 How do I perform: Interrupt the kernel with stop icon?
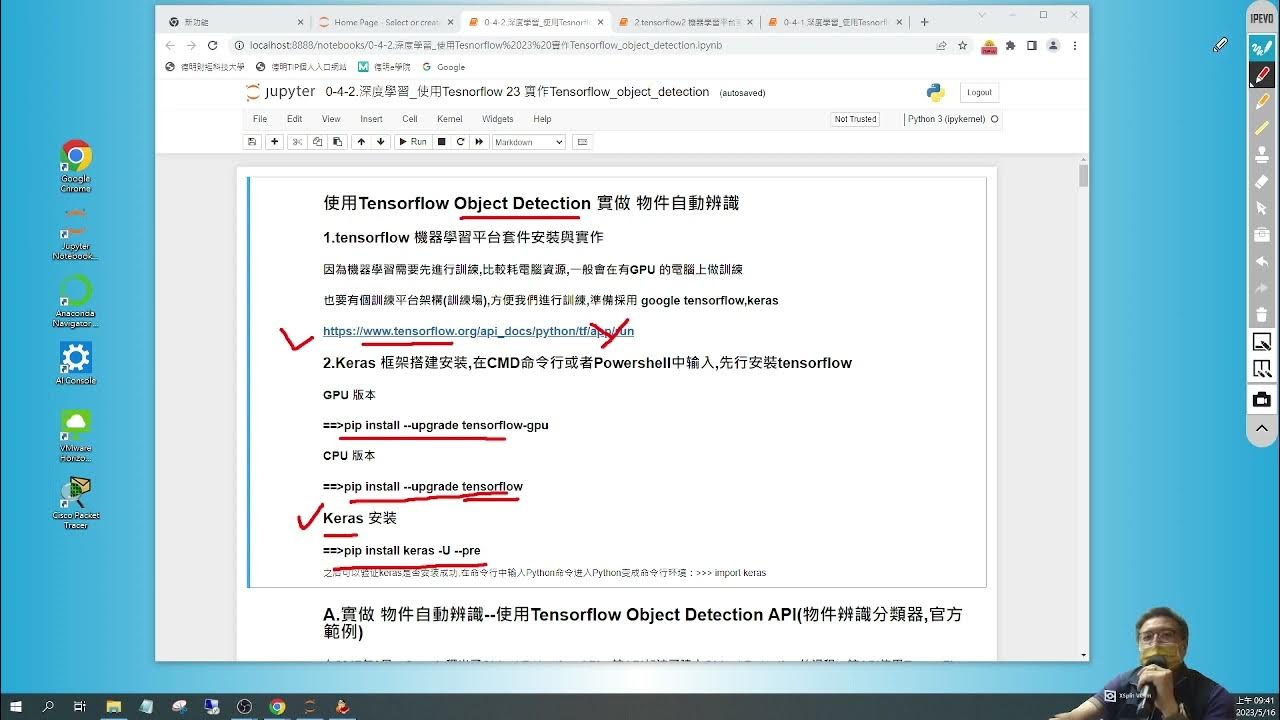tap(441, 142)
